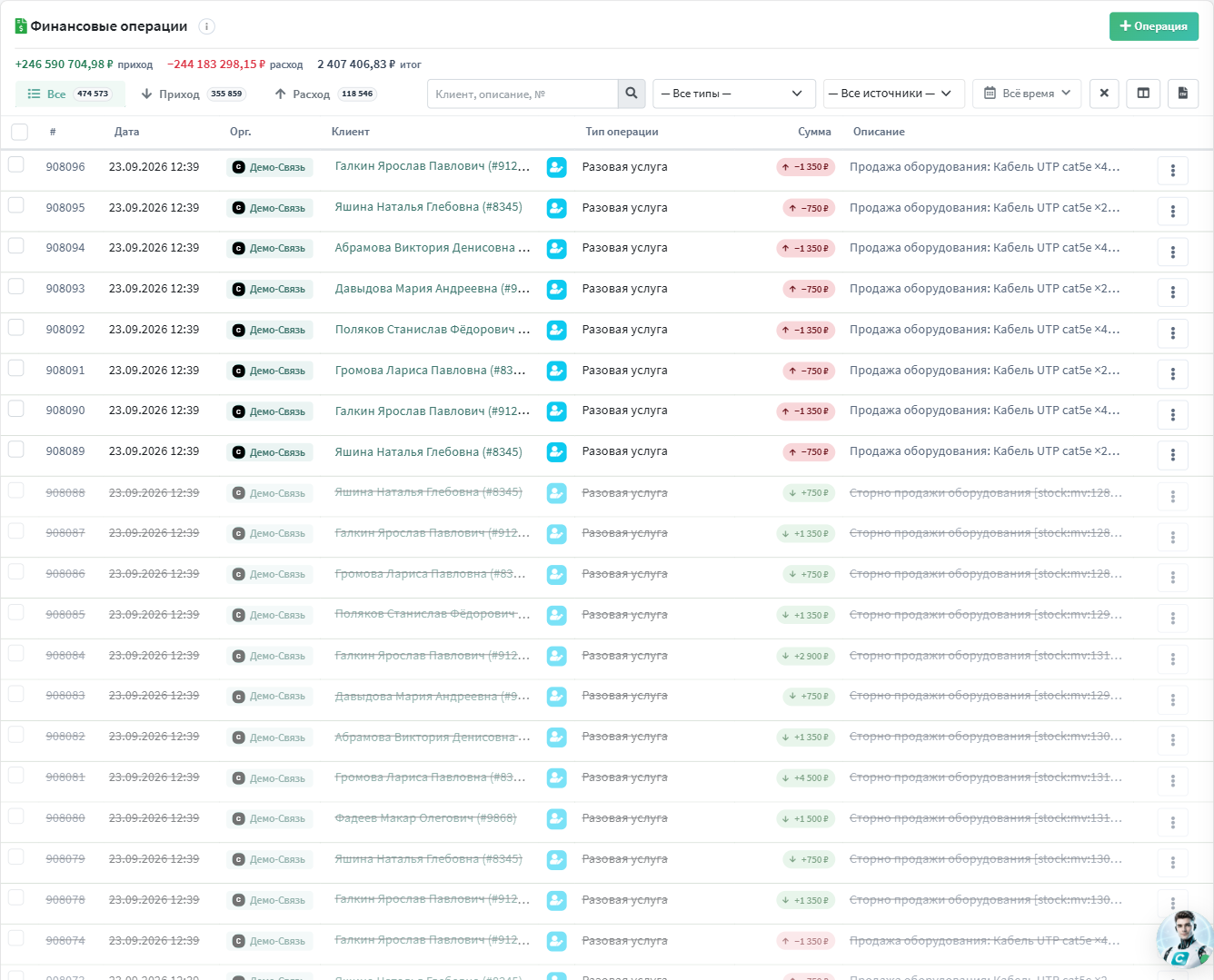Switch to the Расход tab
This screenshot has height=980, width=1214.
tap(325, 94)
